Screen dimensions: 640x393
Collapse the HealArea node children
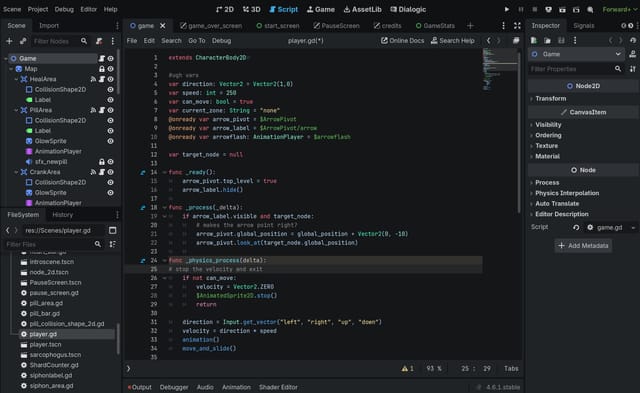pos(16,79)
